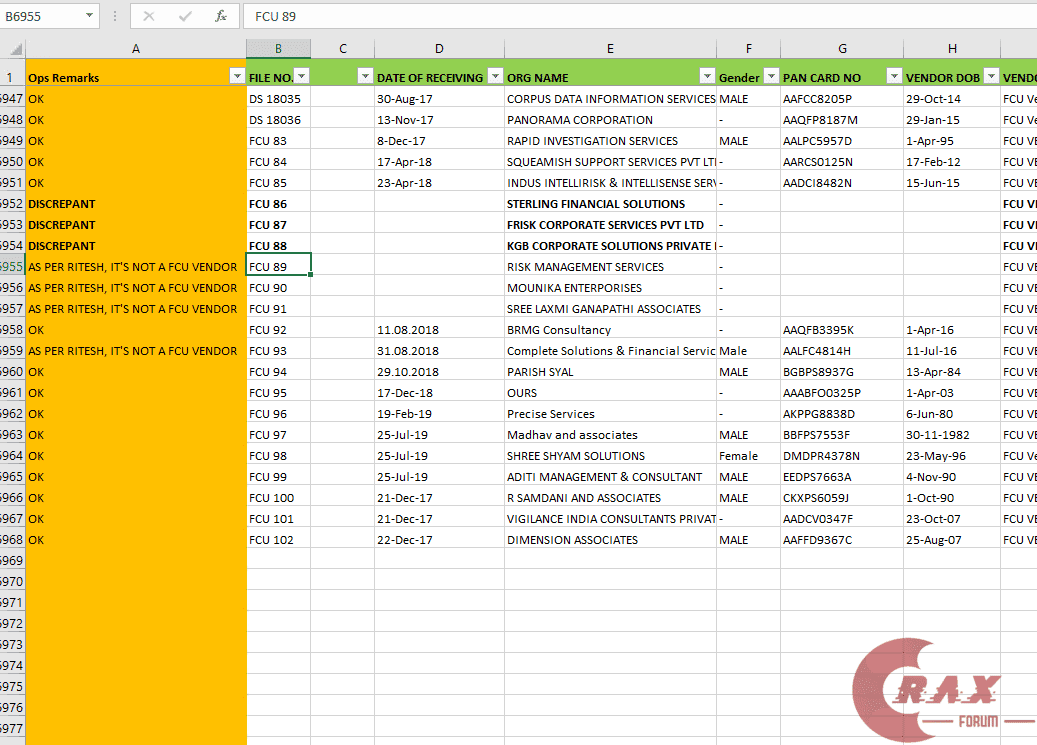Open the Ops Remarks filter dropdown
The image size is (1037, 745).
click(x=236, y=76)
